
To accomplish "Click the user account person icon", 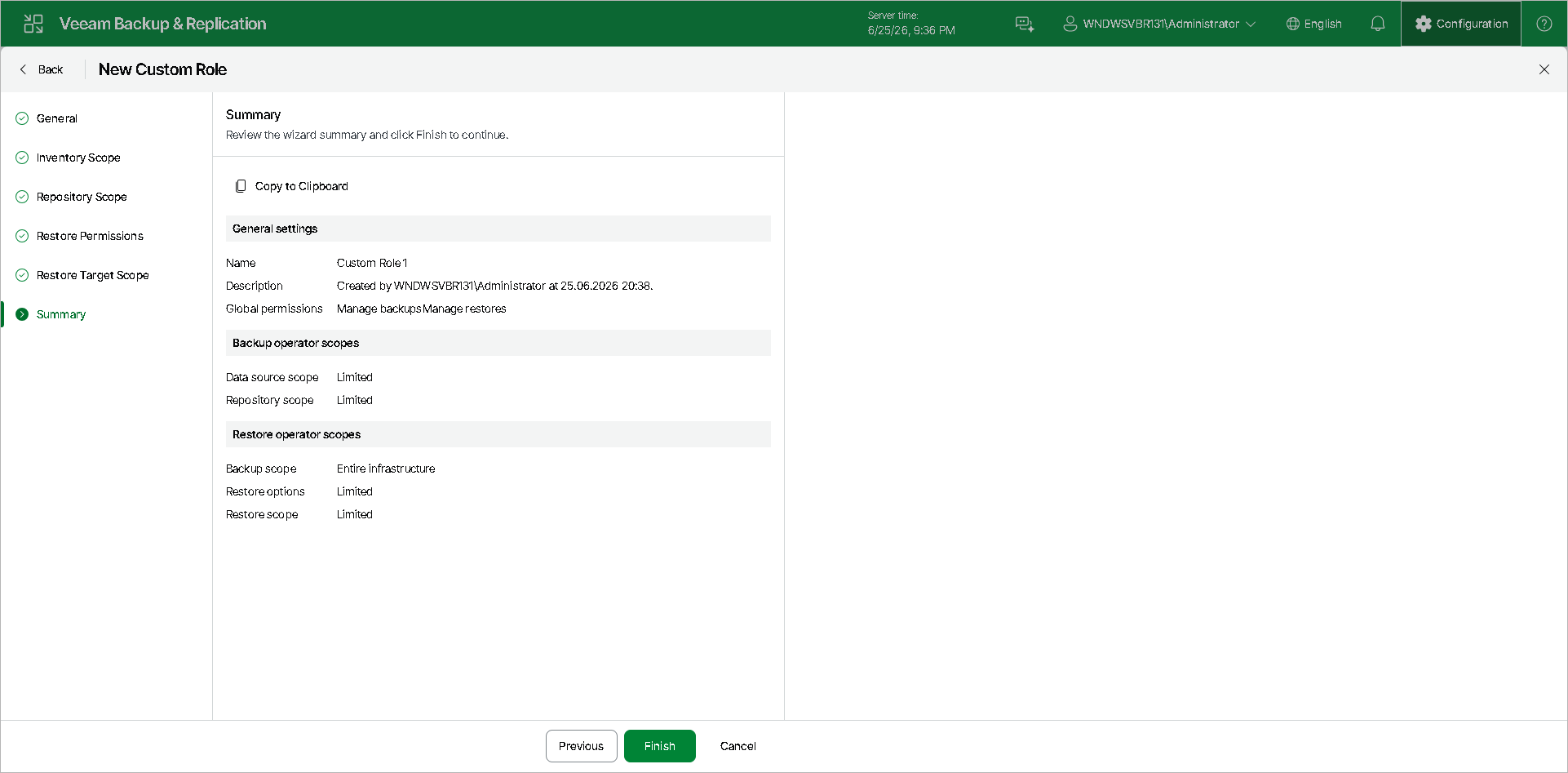I will point(1070,24).
